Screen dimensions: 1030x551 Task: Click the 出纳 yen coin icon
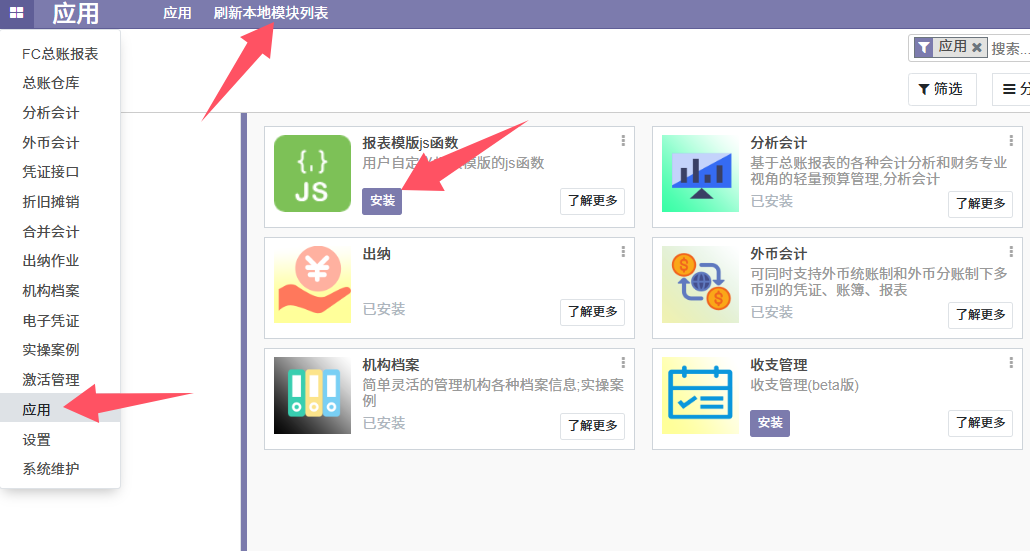(x=312, y=285)
